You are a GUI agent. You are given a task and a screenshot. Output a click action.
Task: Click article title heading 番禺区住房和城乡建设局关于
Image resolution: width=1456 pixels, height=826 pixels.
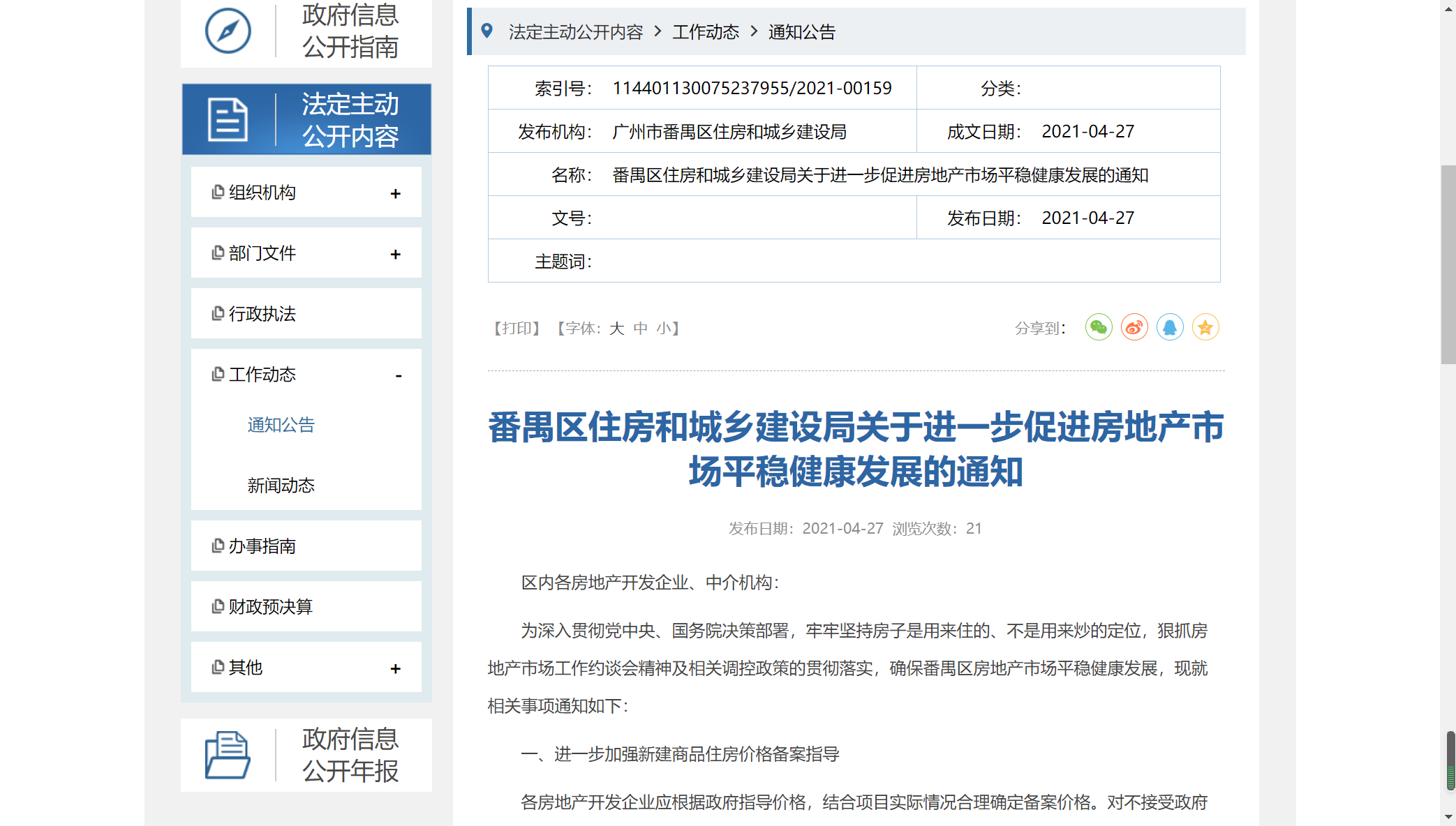click(x=856, y=449)
